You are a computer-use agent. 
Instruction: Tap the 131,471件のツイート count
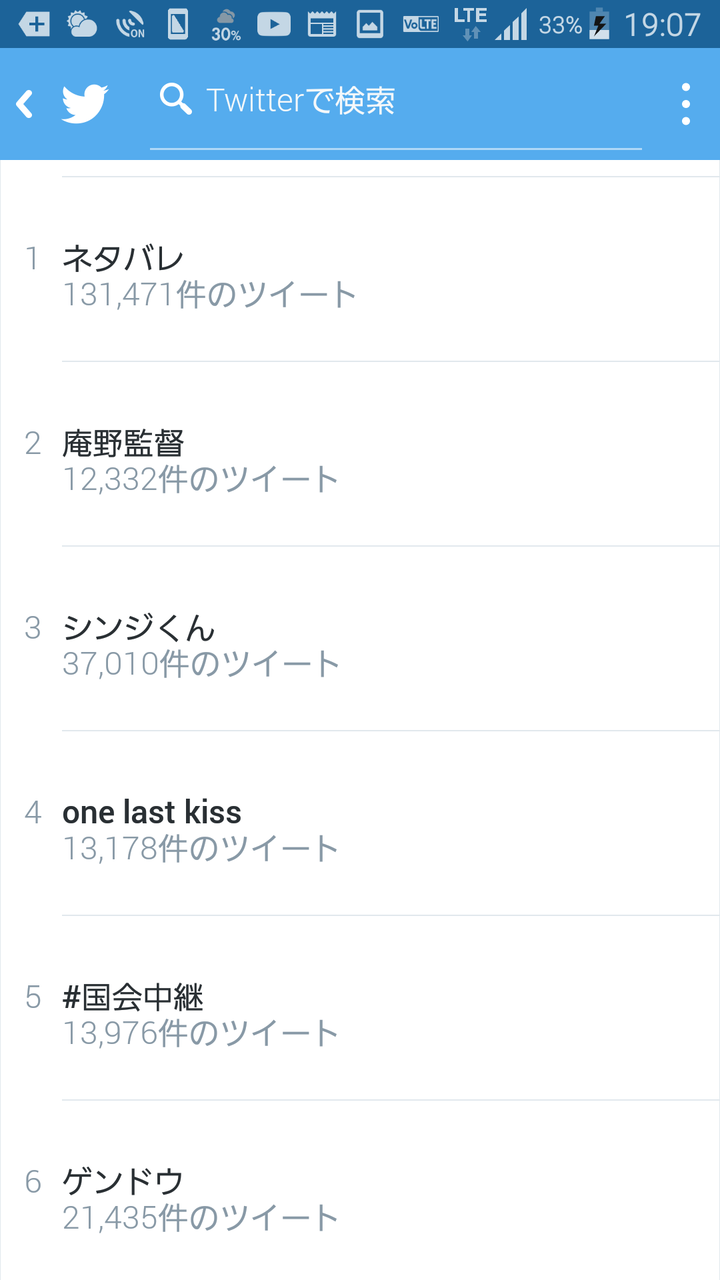tap(210, 294)
